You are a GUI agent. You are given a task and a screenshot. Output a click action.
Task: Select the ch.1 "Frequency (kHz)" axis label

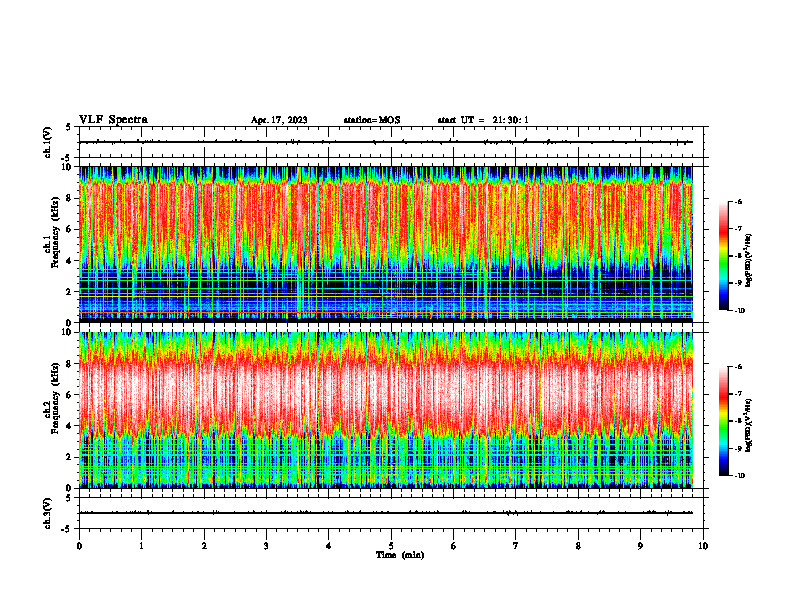tap(55, 232)
